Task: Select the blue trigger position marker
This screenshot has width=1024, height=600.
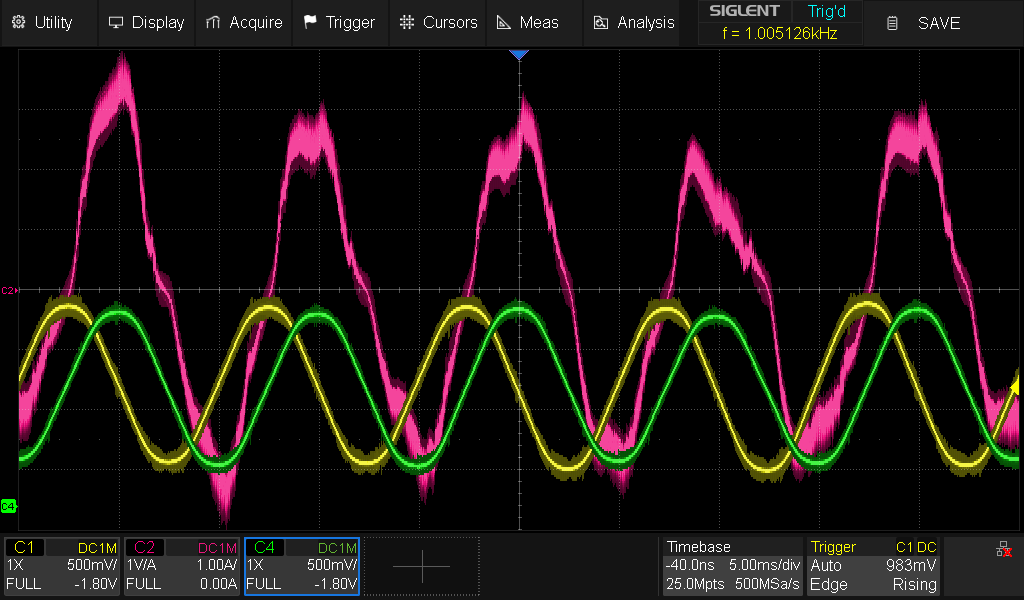Action: (x=518, y=55)
